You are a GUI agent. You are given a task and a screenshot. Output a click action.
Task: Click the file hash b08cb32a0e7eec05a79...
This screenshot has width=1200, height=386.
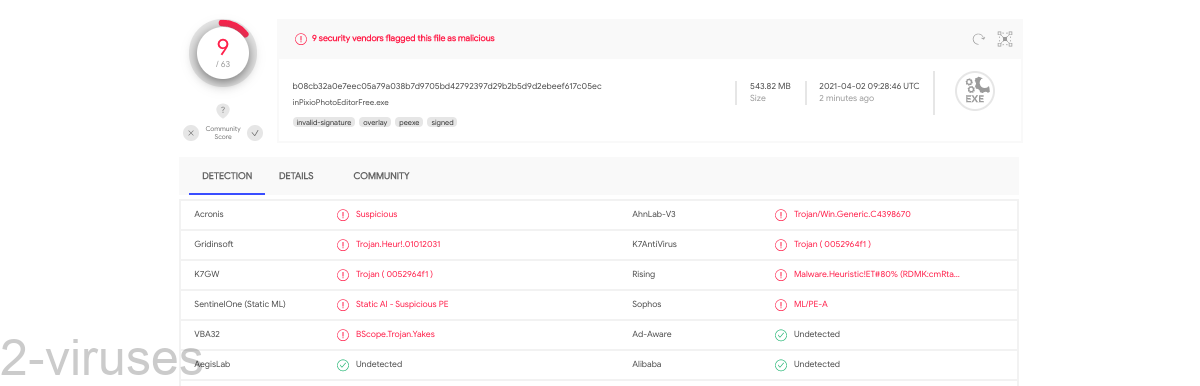[447, 86]
